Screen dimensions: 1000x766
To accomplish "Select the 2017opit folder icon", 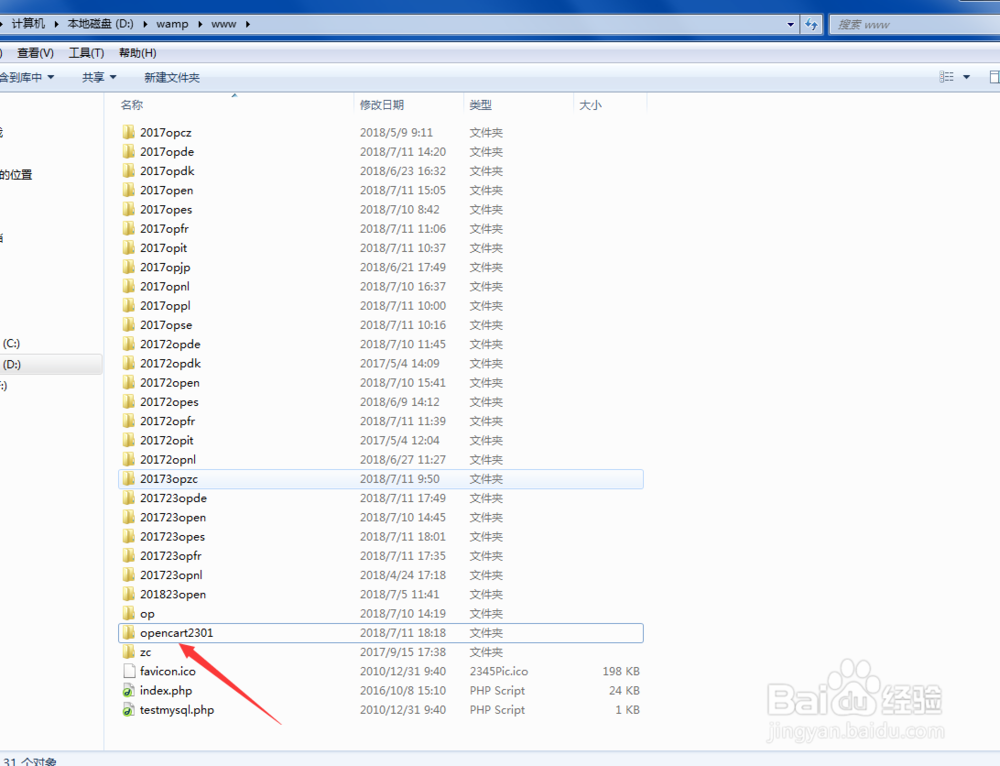I will coord(129,247).
